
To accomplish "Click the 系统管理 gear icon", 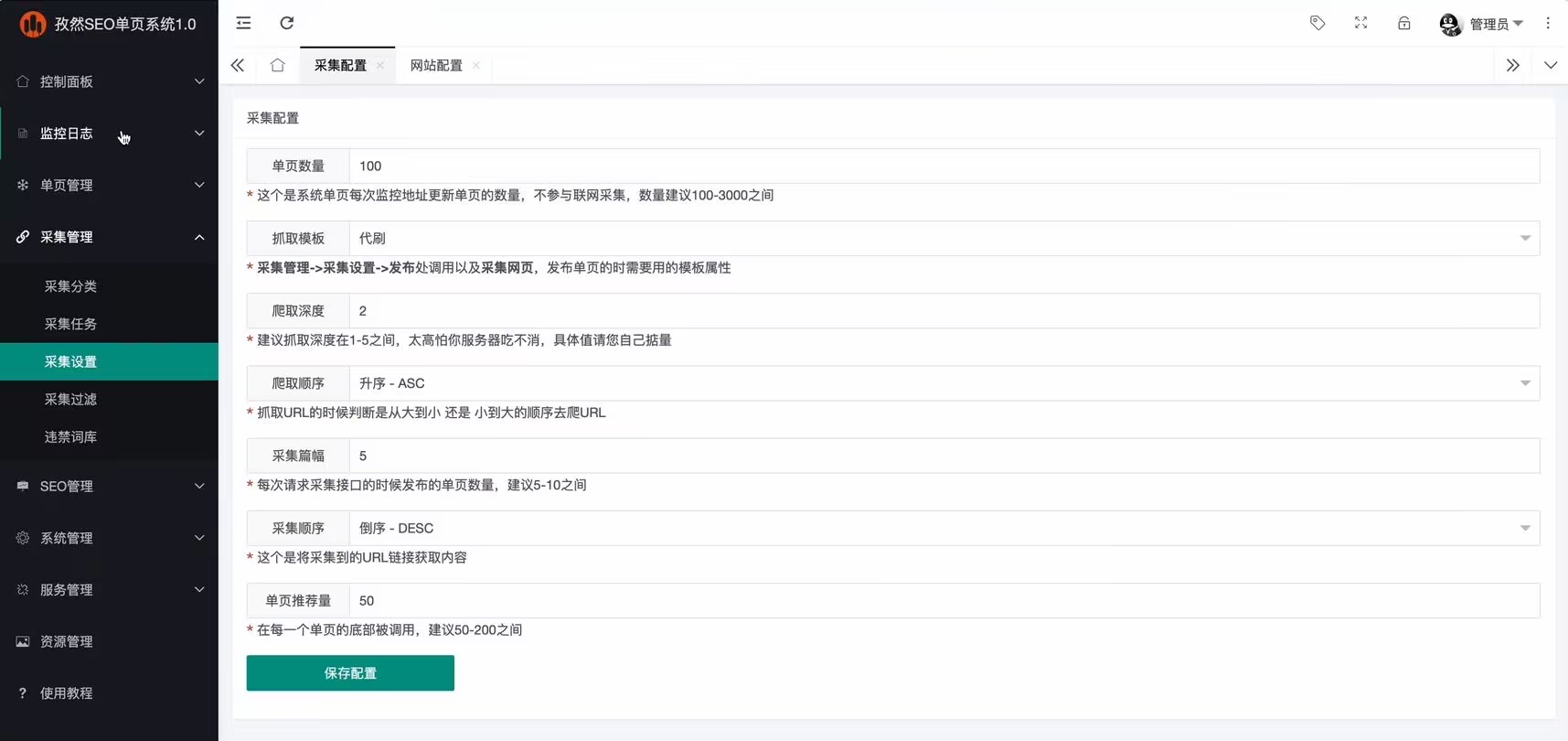I will (23, 538).
